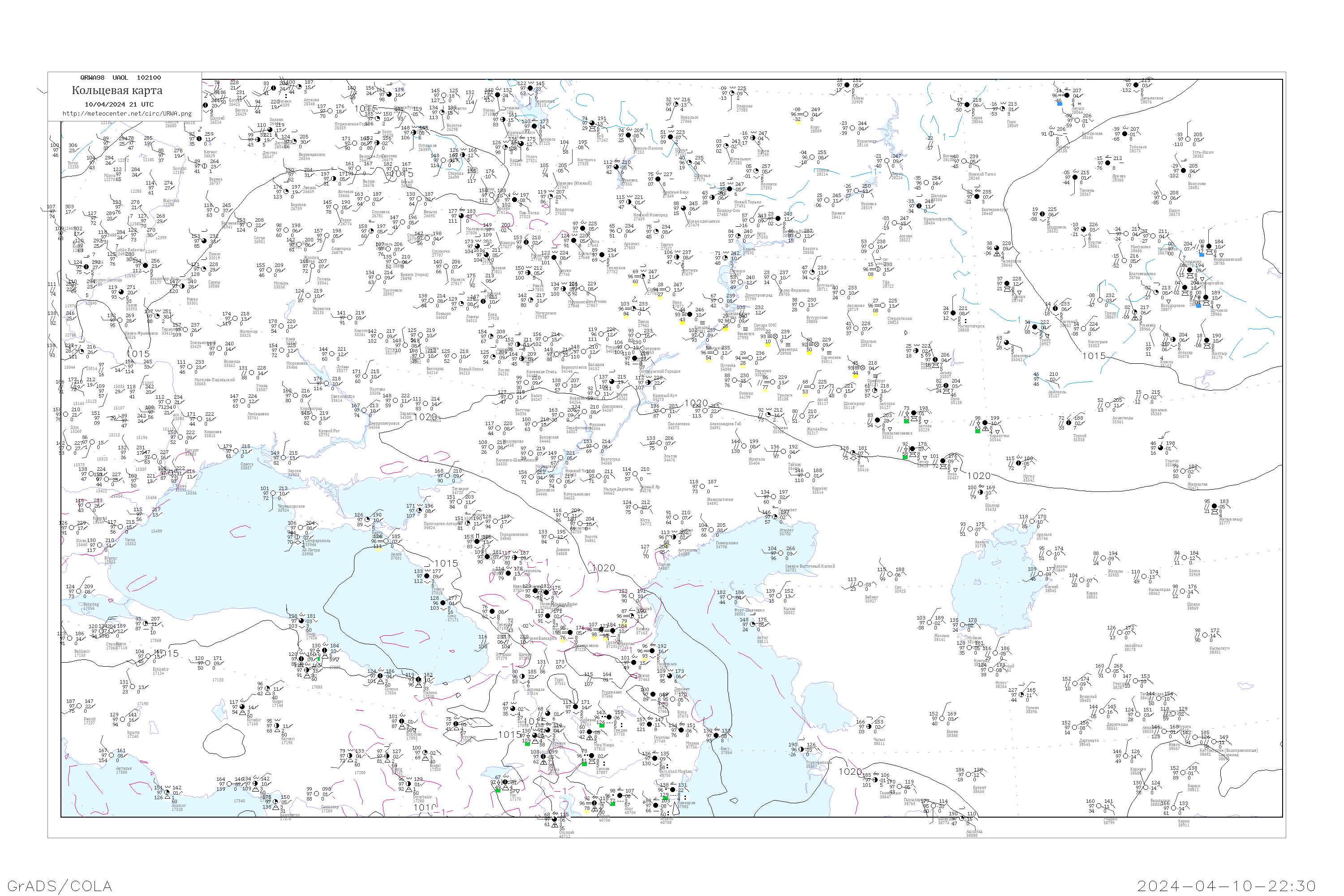Click station circle above Торгай 35358

coord(1068,423)
